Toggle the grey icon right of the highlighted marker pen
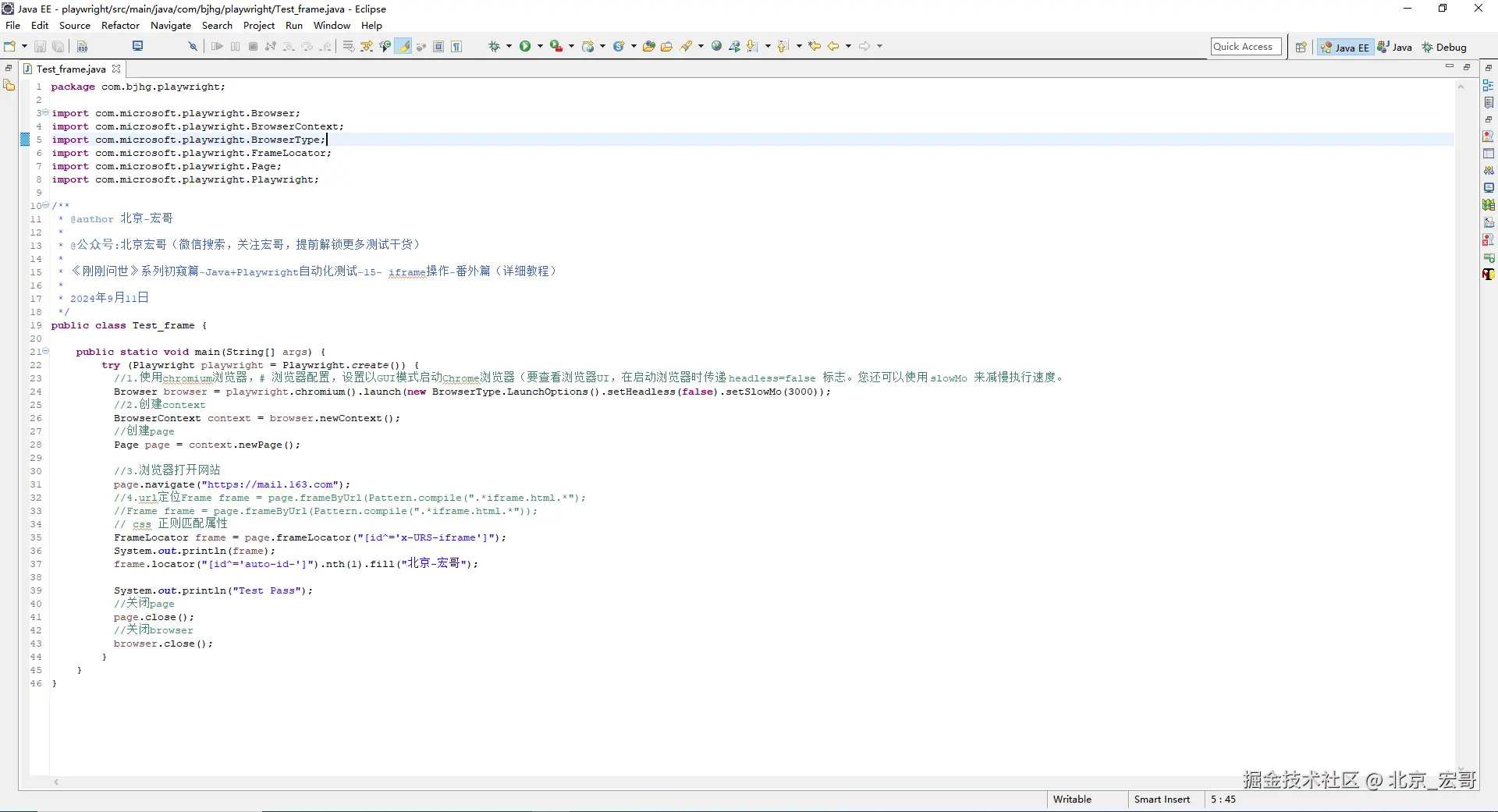Screen dimensions: 1498x812 pyautogui.click(x=421, y=47)
